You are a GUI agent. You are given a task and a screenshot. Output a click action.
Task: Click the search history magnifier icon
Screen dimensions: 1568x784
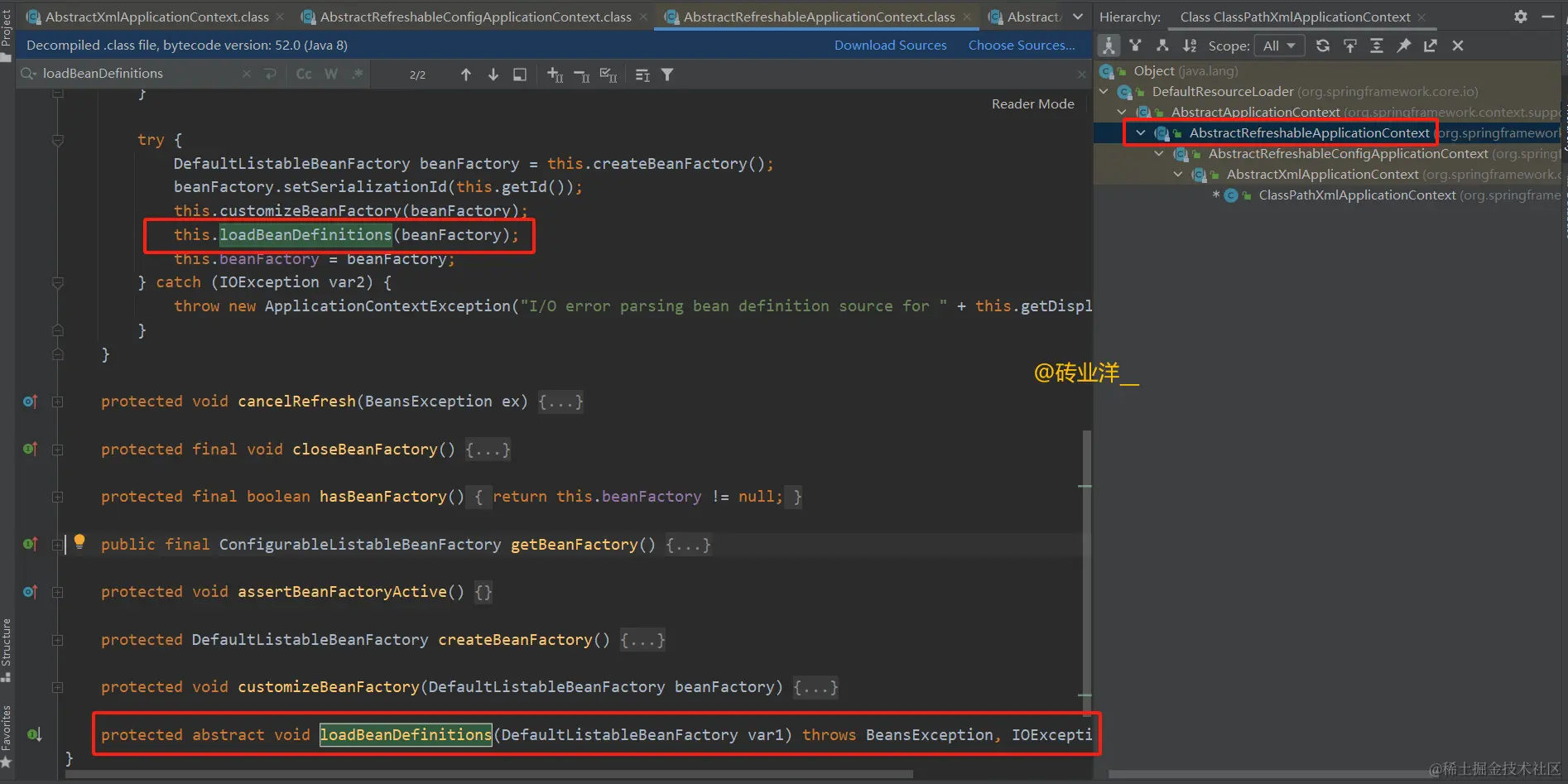point(29,74)
